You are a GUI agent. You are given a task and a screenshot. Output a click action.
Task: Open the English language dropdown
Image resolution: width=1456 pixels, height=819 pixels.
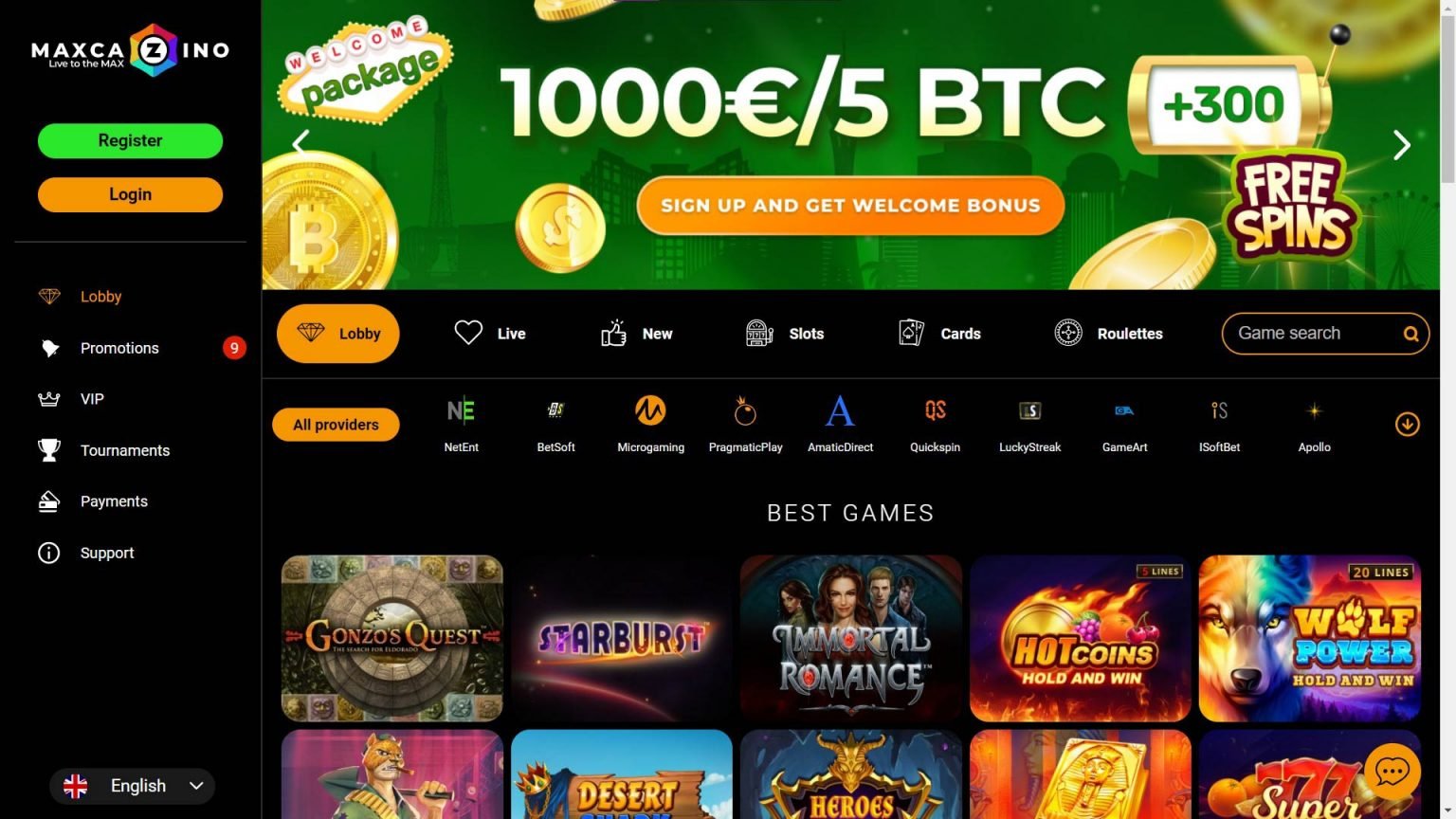pyautogui.click(x=133, y=786)
